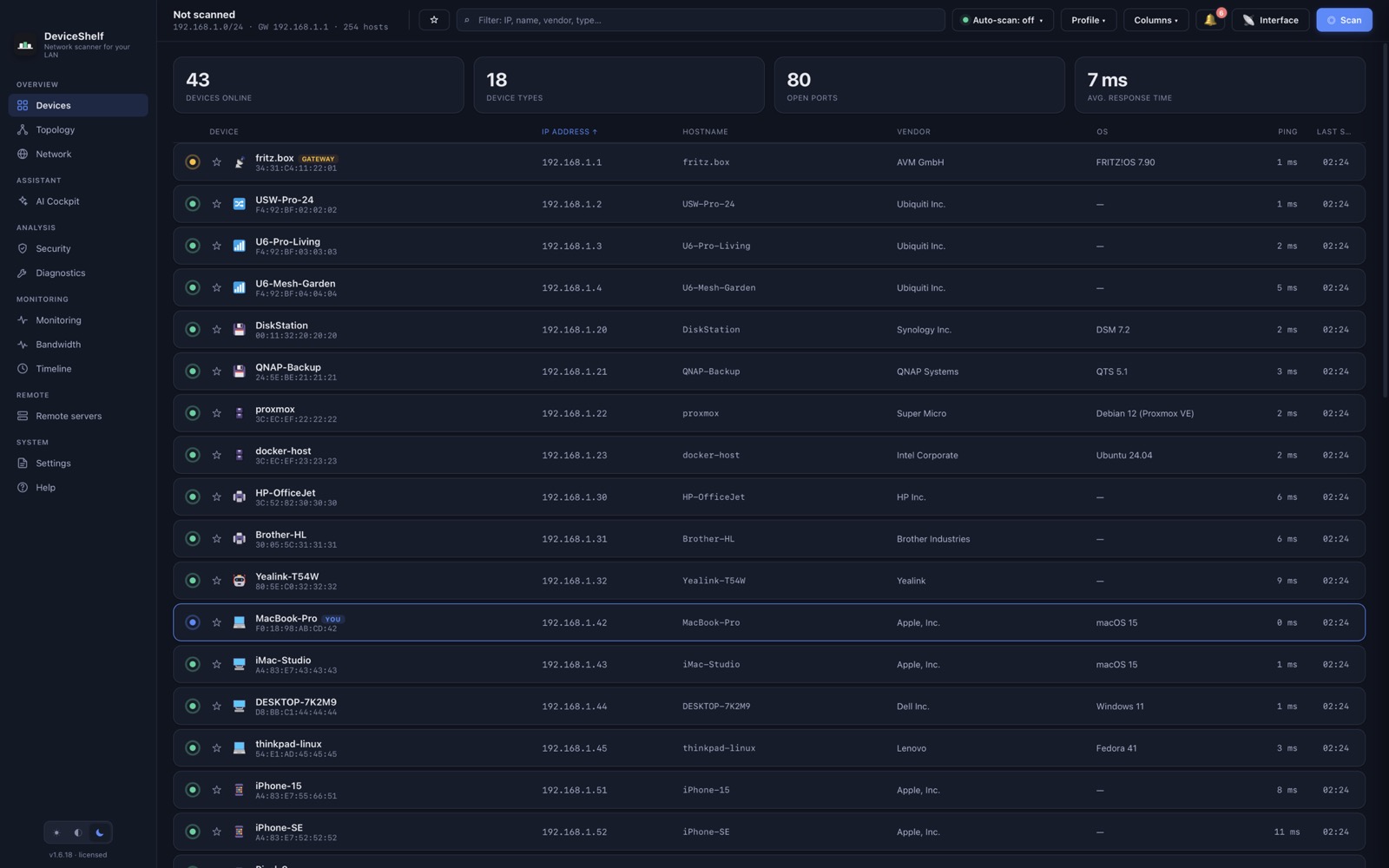Open the Profile dropdown
This screenshot has height=868, width=1389.
click(x=1088, y=20)
